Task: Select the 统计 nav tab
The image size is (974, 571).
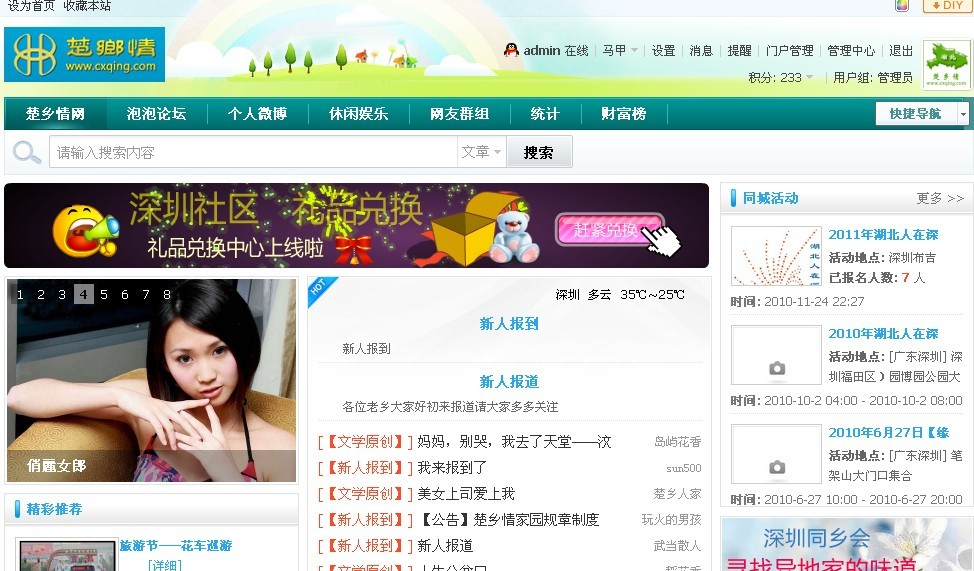Action: (545, 114)
